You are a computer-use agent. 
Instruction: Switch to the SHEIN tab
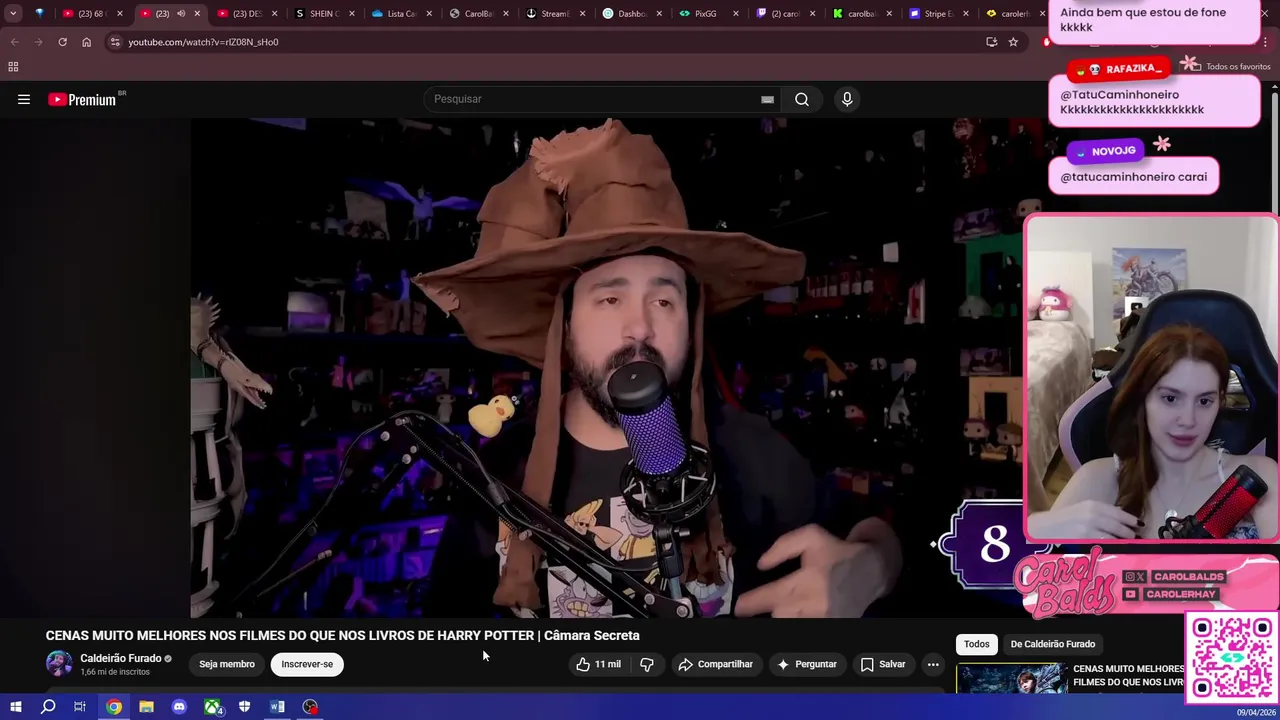pos(324,14)
